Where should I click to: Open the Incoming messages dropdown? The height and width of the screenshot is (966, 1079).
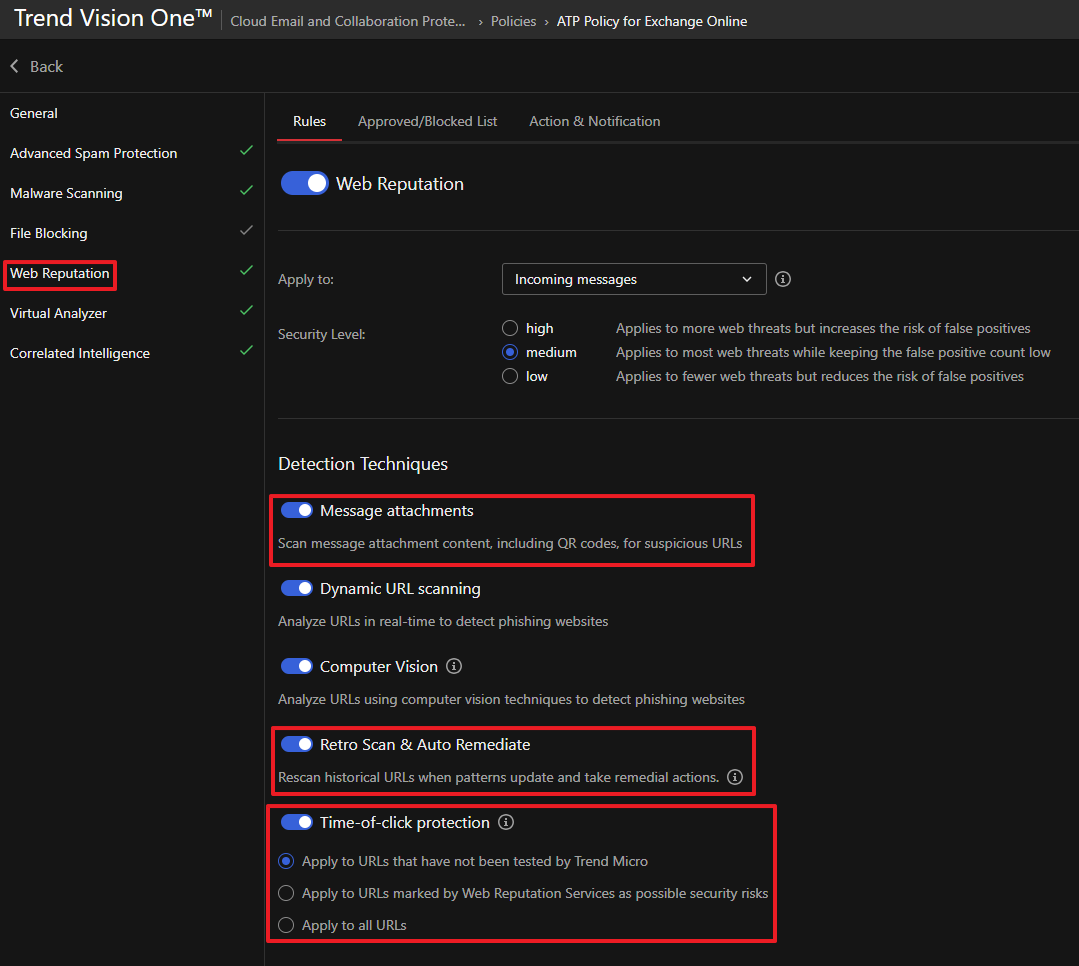pos(633,279)
